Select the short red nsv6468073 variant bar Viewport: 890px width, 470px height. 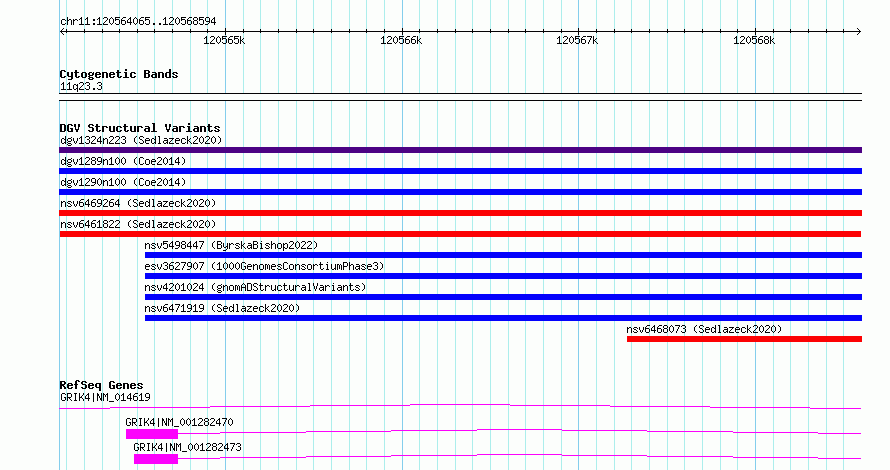coord(744,339)
